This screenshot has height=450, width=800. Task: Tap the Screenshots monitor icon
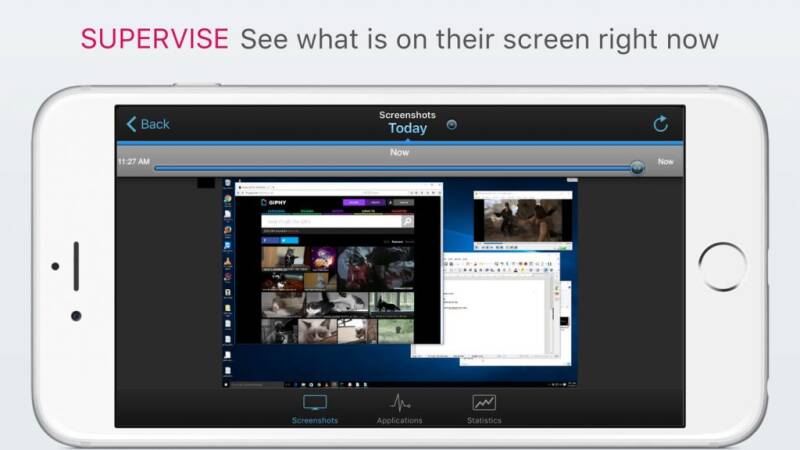pos(315,403)
